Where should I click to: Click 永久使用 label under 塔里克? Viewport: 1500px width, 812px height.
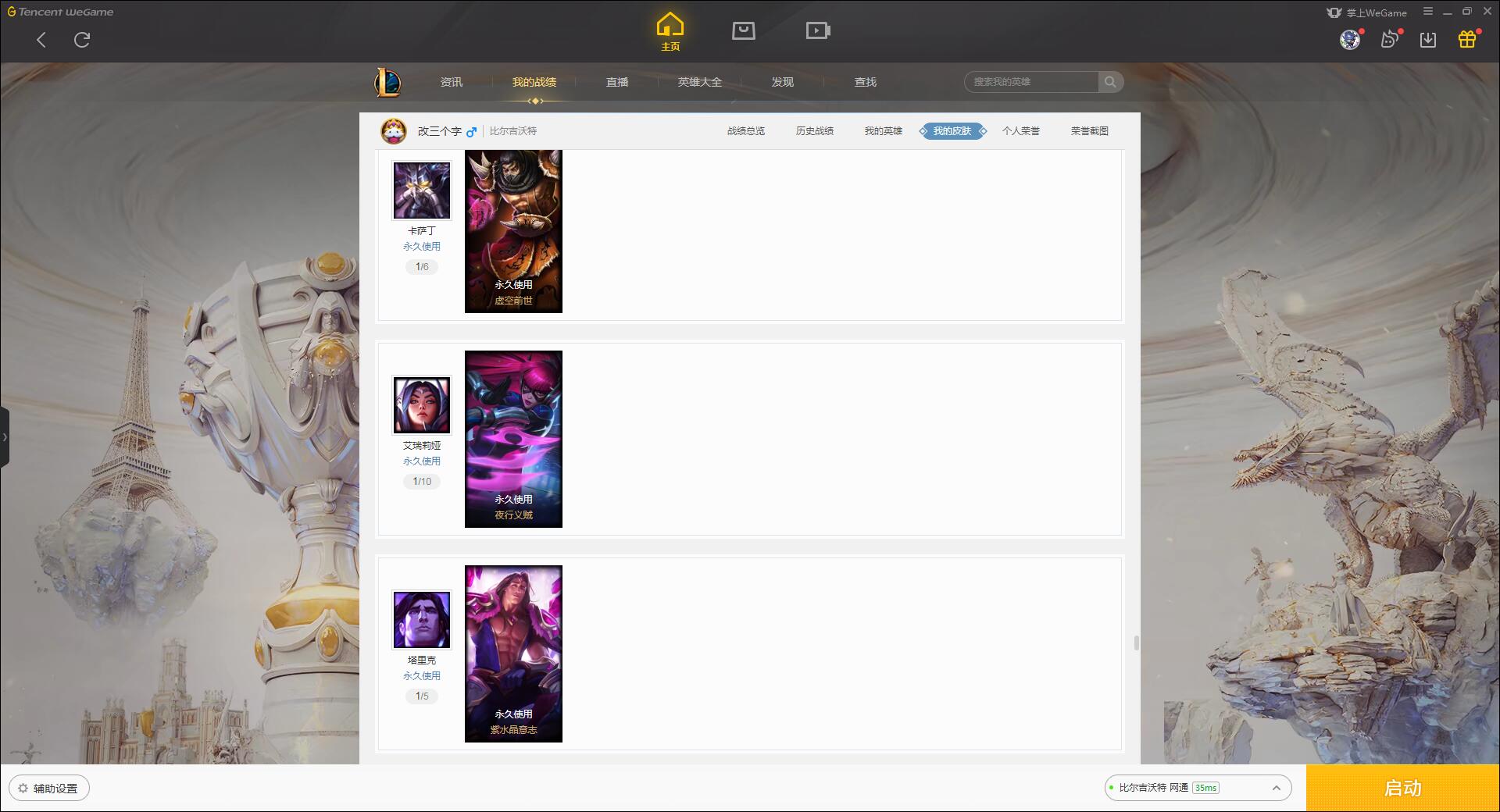point(422,676)
